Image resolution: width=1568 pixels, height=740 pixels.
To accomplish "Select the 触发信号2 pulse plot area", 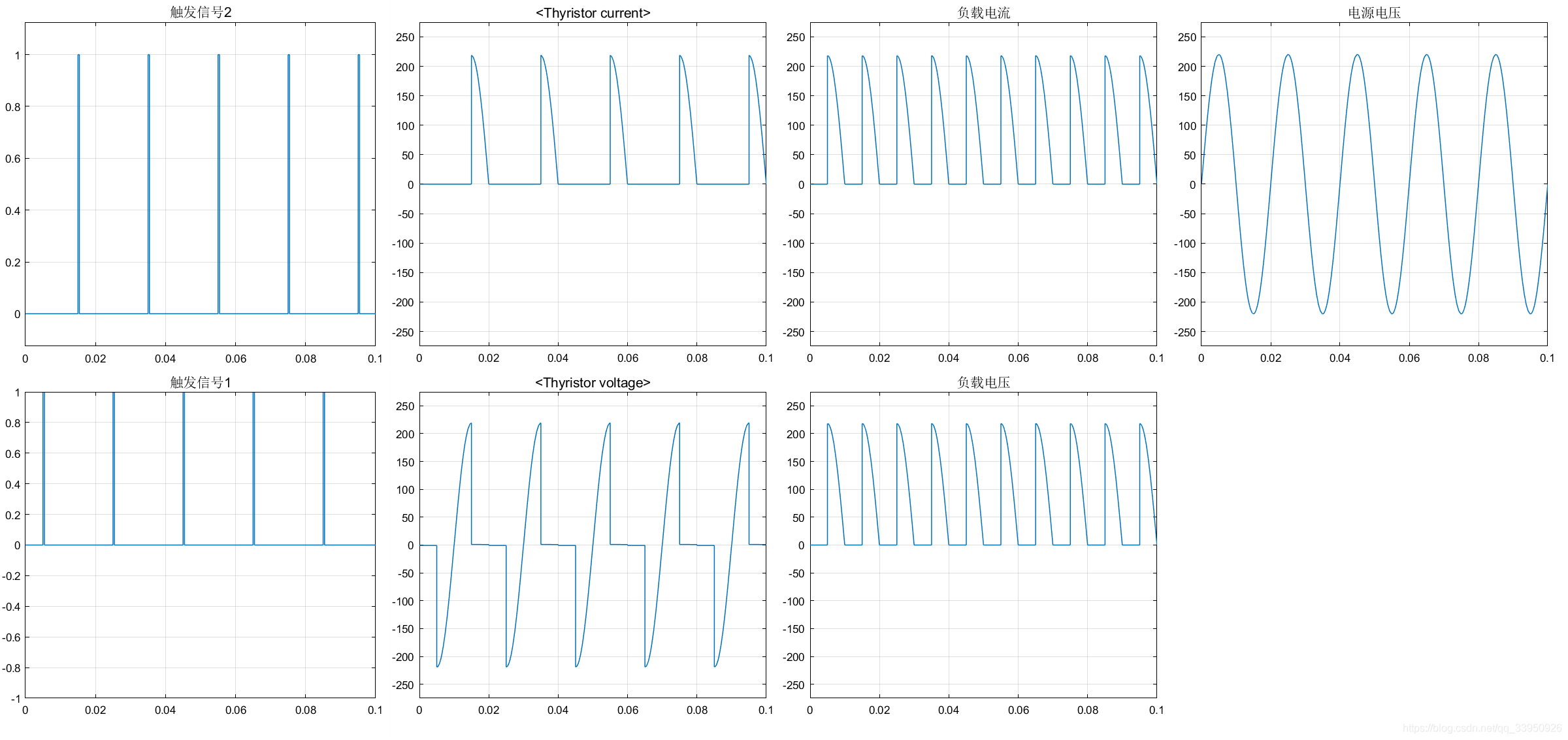I will (x=200, y=184).
